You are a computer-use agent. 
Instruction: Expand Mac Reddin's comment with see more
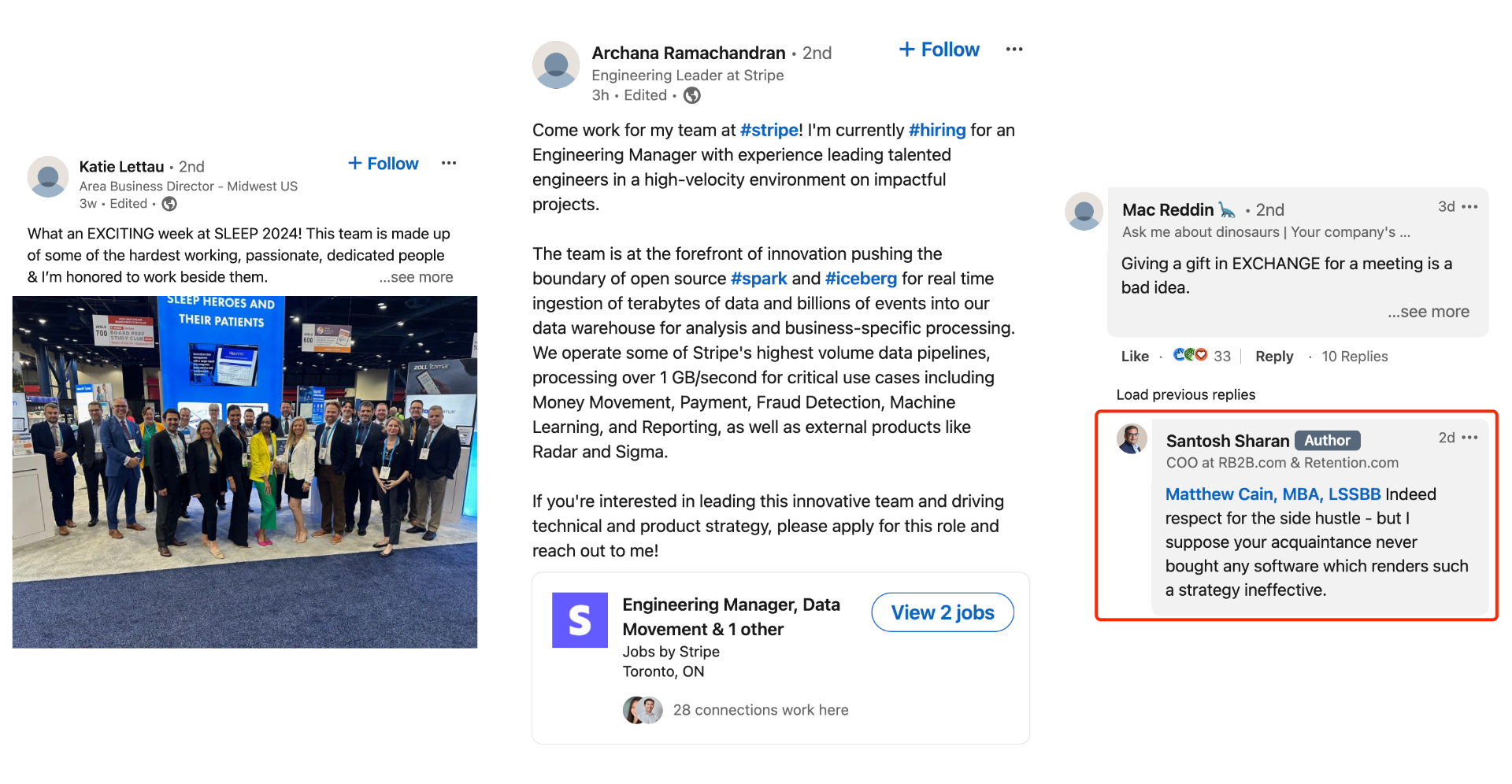click(1428, 312)
